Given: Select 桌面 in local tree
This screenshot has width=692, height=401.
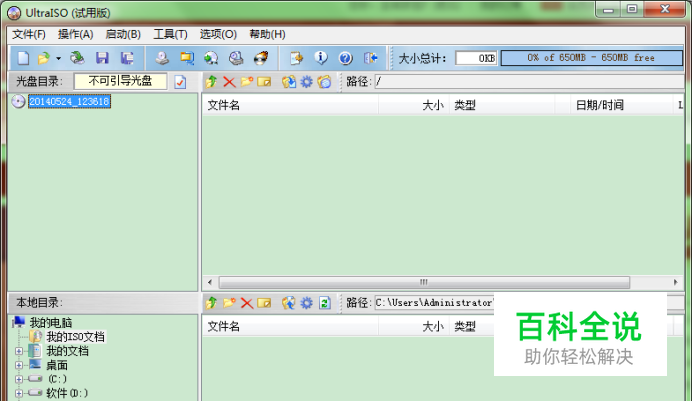Looking at the screenshot, I should tap(57, 365).
